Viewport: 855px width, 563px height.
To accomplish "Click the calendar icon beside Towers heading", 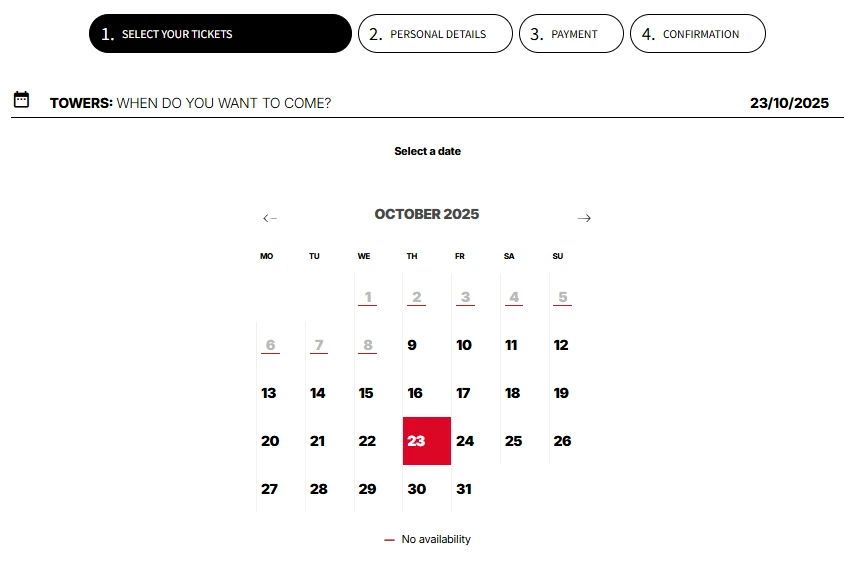I will coord(21,100).
